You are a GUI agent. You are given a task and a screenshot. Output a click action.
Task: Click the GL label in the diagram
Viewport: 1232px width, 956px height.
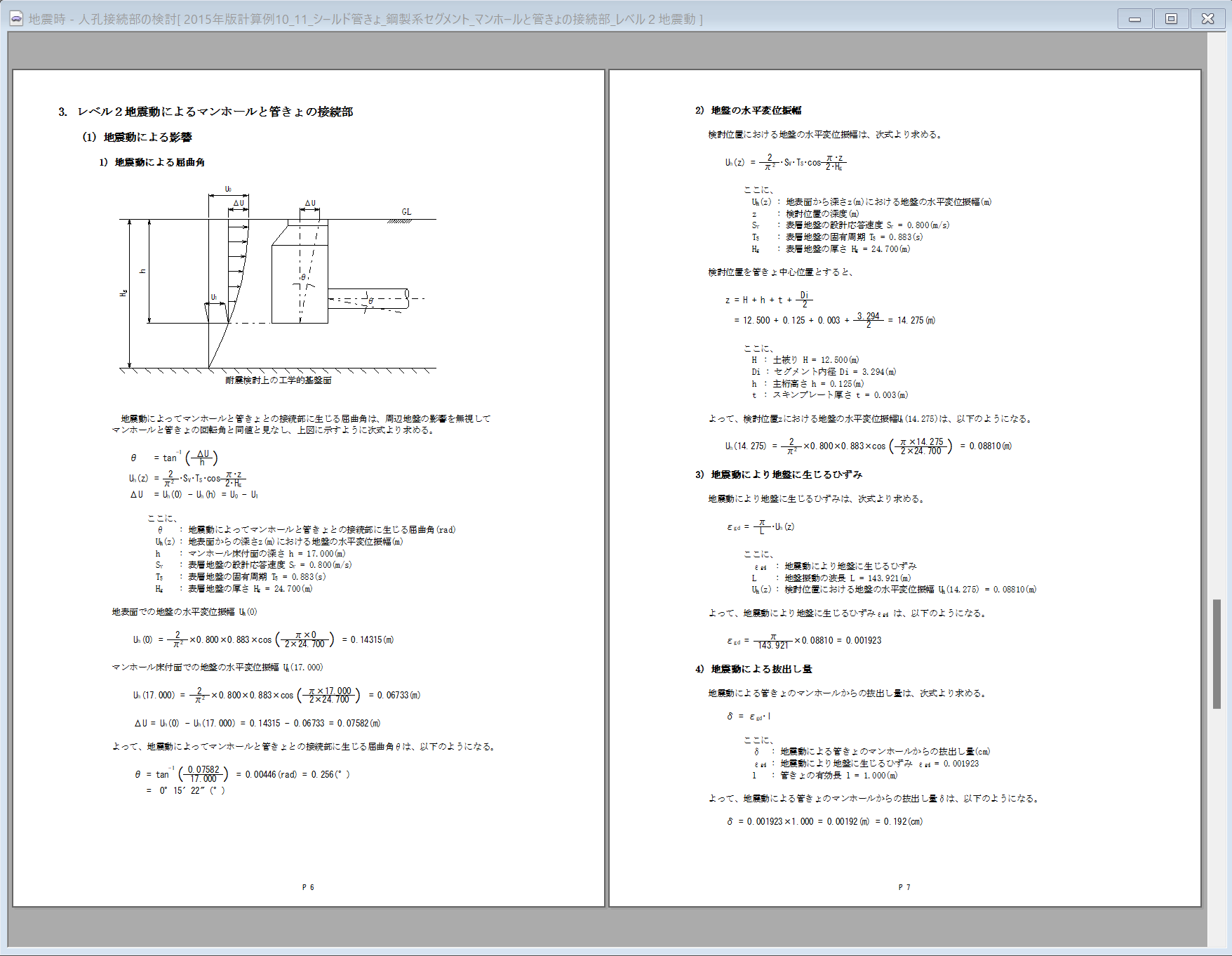(406, 211)
